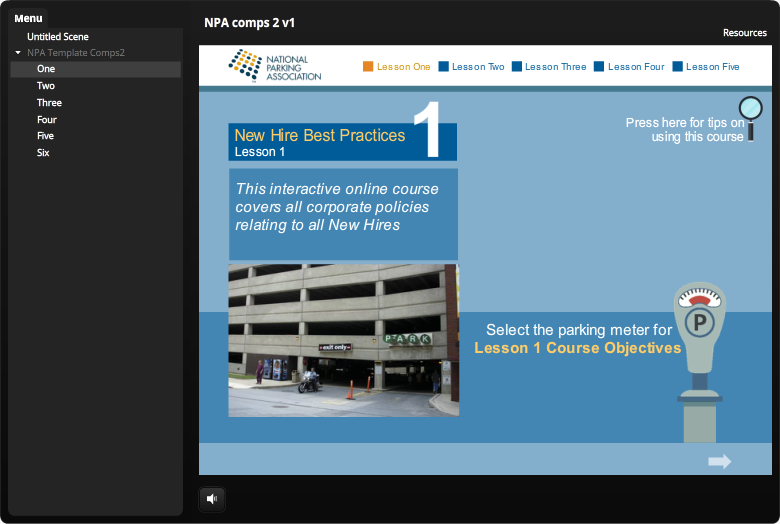Click the magnifying glass tips icon

point(749,116)
